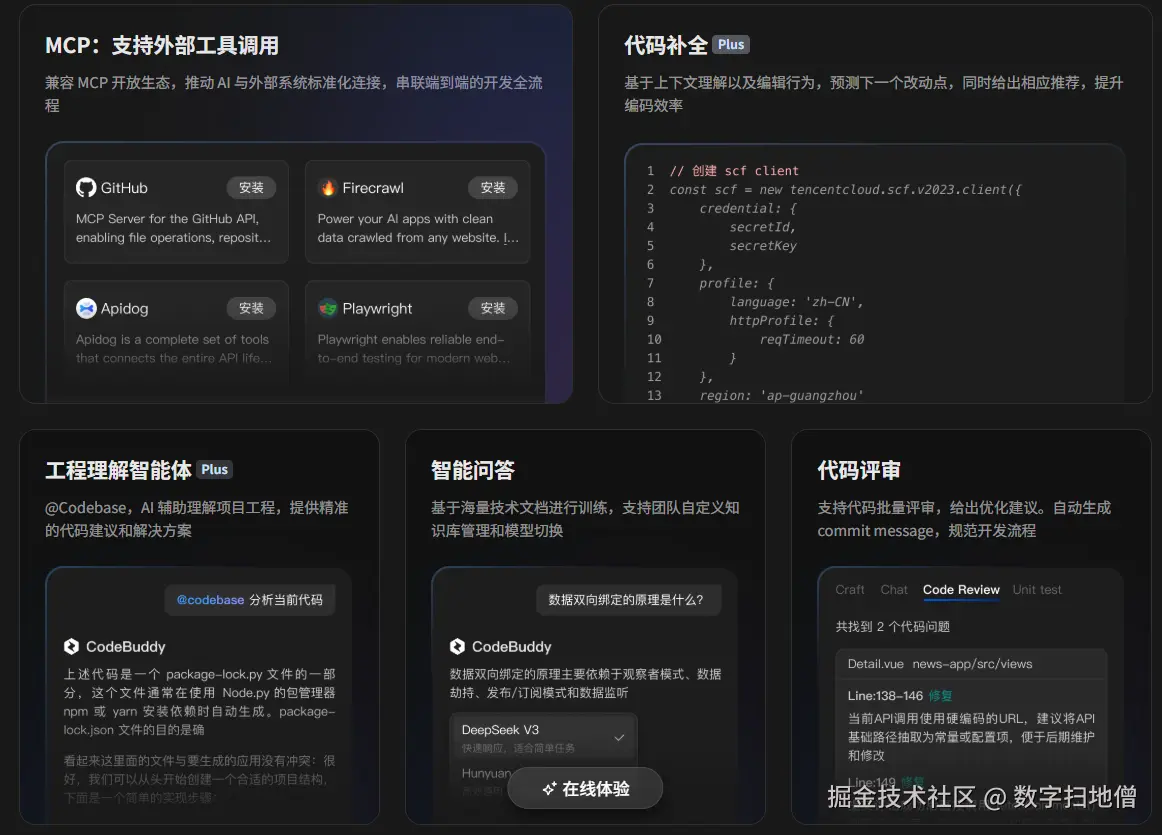Viewport: 1162px width, 835px height.
Task: Open the Unit test tab
Action: (1037, 590)
